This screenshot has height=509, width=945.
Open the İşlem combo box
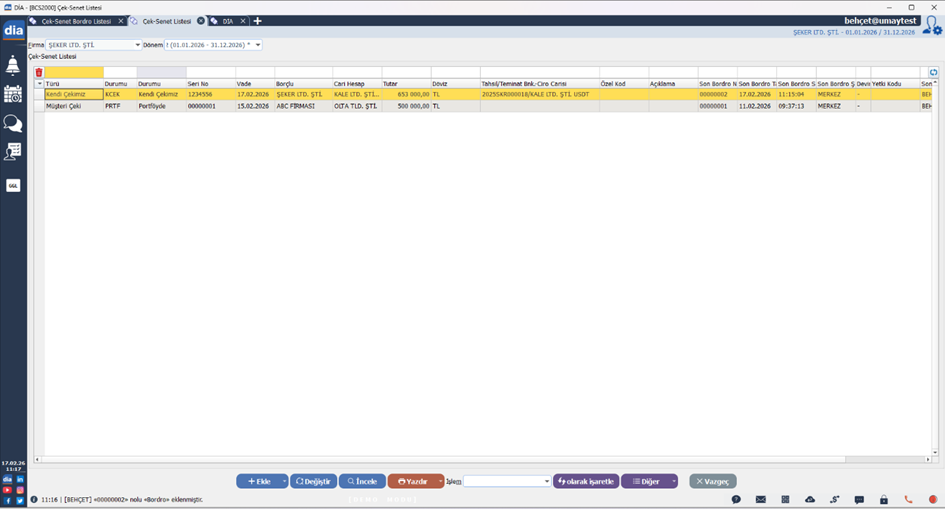point(507,481)
